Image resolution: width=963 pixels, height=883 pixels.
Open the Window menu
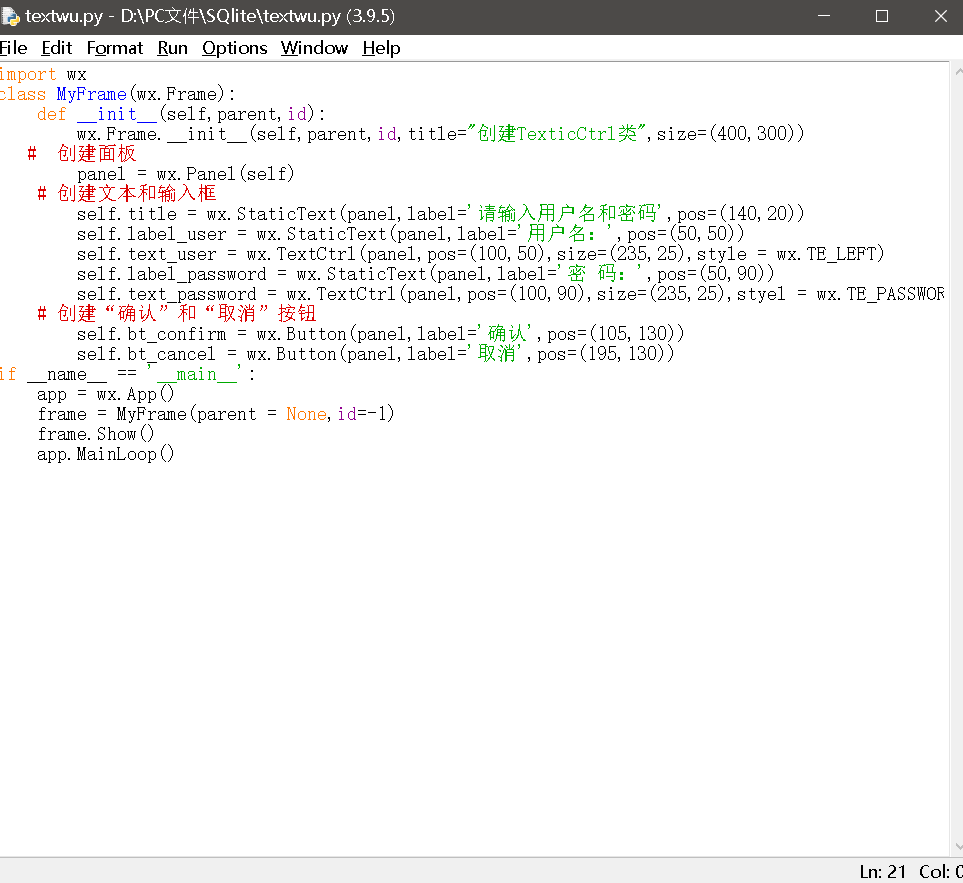[314, 48]
